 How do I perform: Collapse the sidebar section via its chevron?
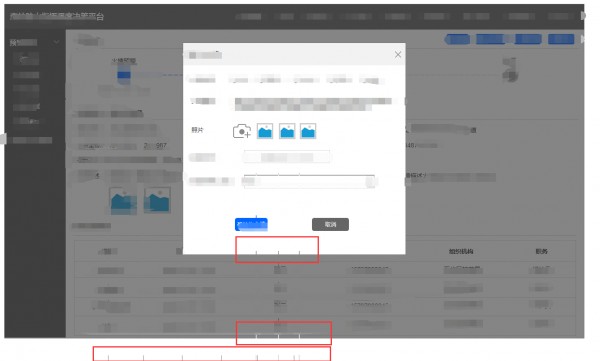[57, 42]
